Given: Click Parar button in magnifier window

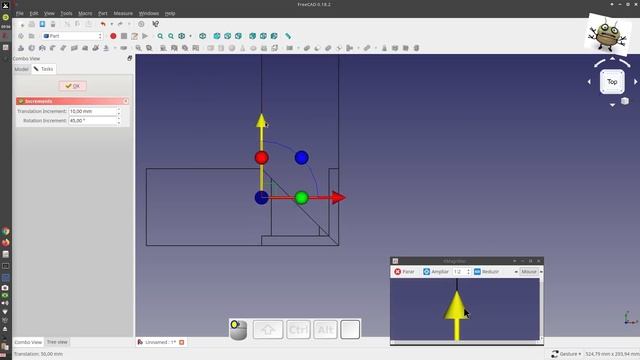Looking at the screenshot, I should pos(404,271).
